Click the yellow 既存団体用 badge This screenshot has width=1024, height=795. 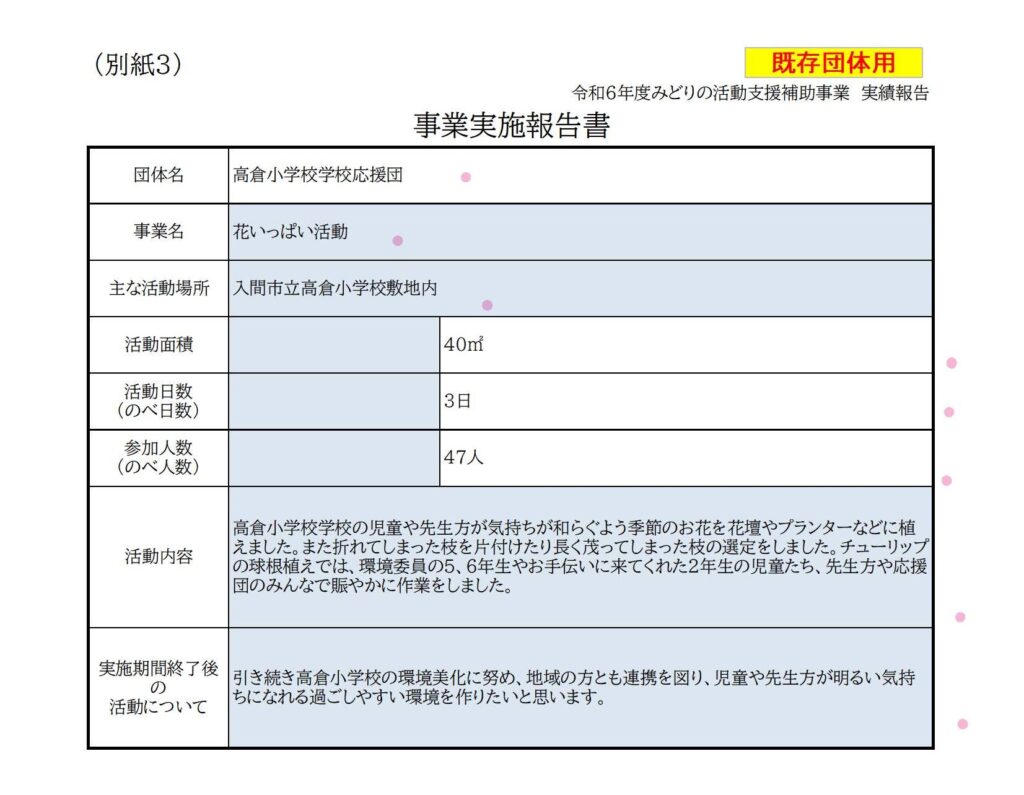point(833,63)
